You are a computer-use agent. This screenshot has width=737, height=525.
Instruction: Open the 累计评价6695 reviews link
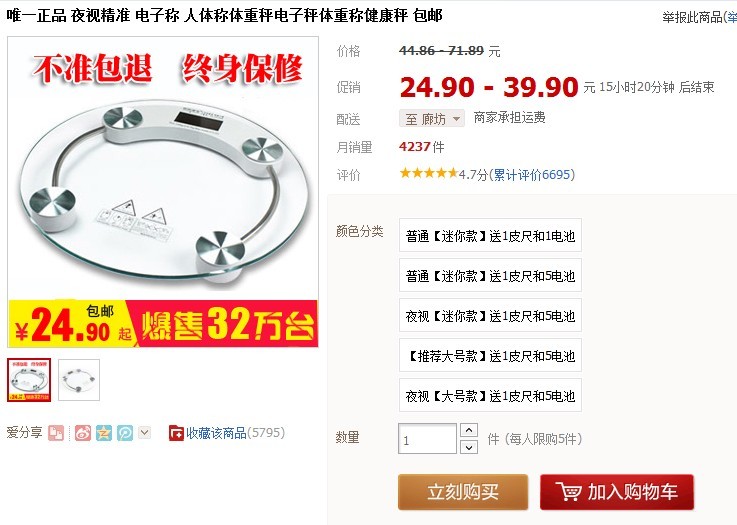[x=532, y=175]
